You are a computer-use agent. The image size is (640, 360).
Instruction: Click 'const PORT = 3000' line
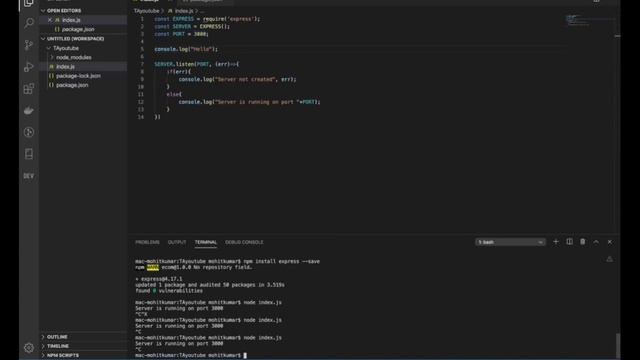[181, 34]
